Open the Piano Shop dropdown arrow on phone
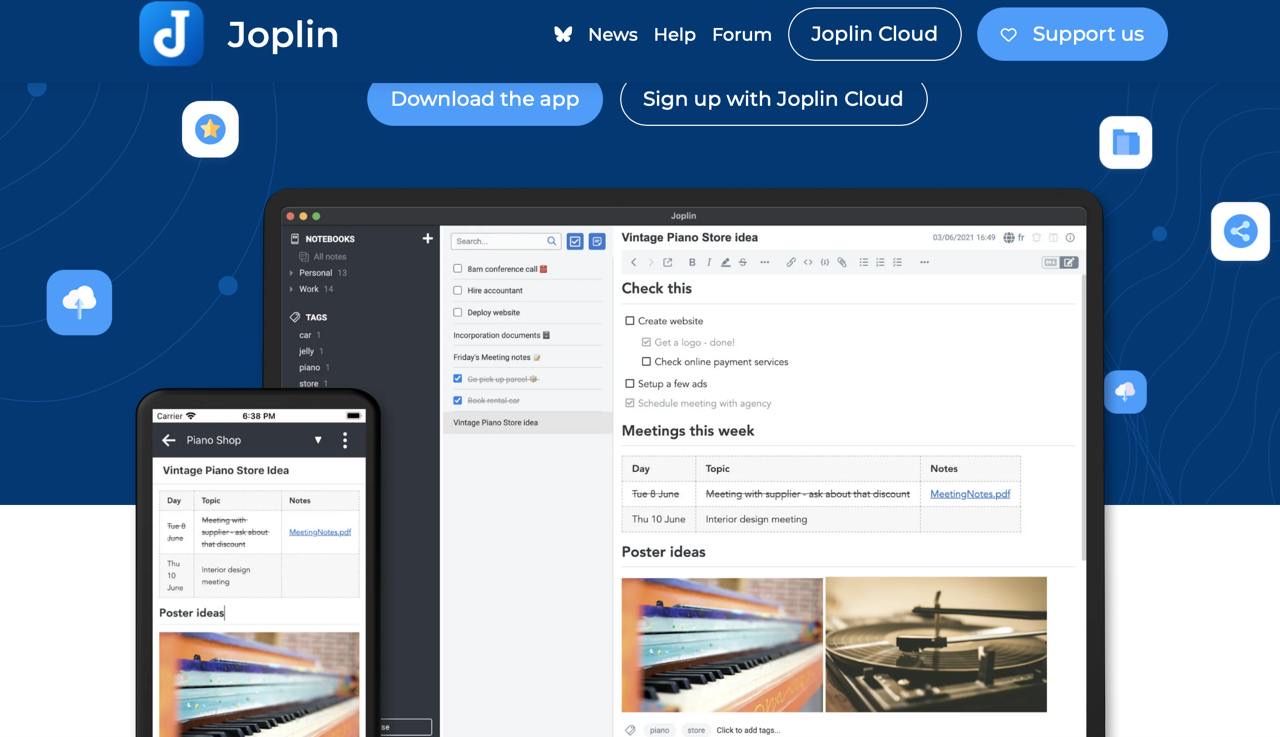This screenshot has width=1280, height=737. click(318, 440)
